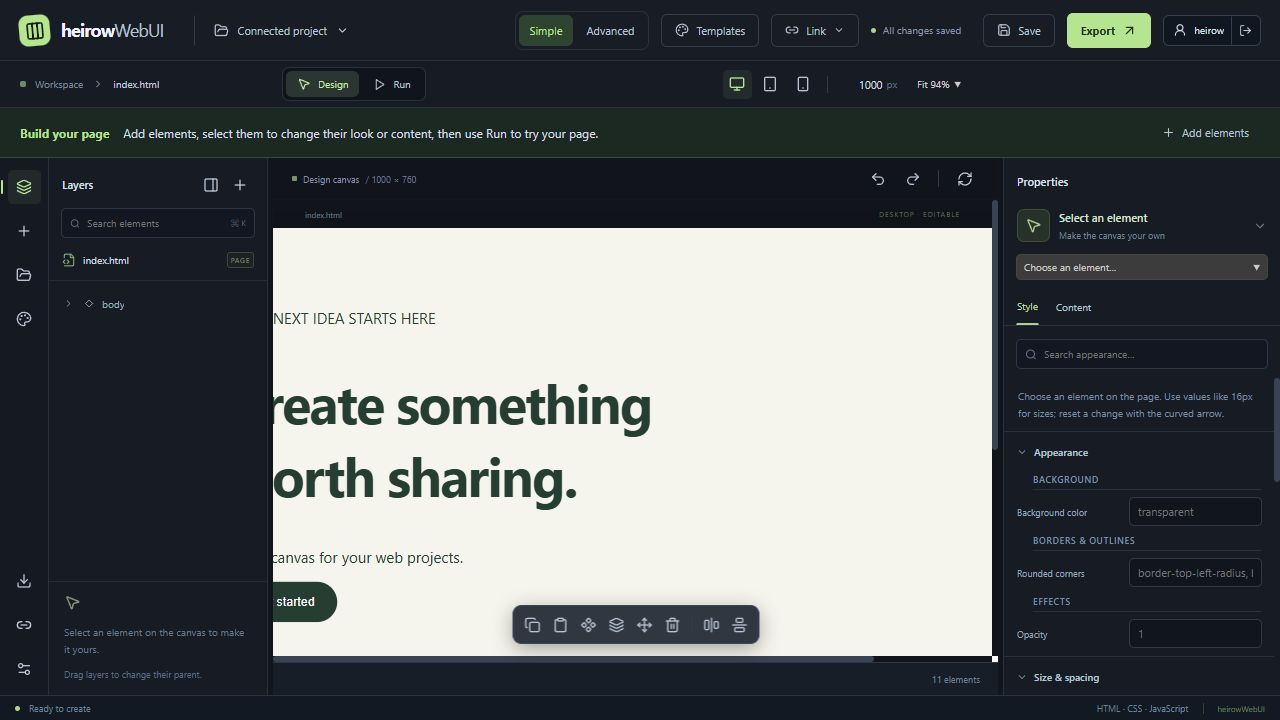Click the Search elements field
1280x720 pixels.
pyautogui.click(x=158, y=223)
